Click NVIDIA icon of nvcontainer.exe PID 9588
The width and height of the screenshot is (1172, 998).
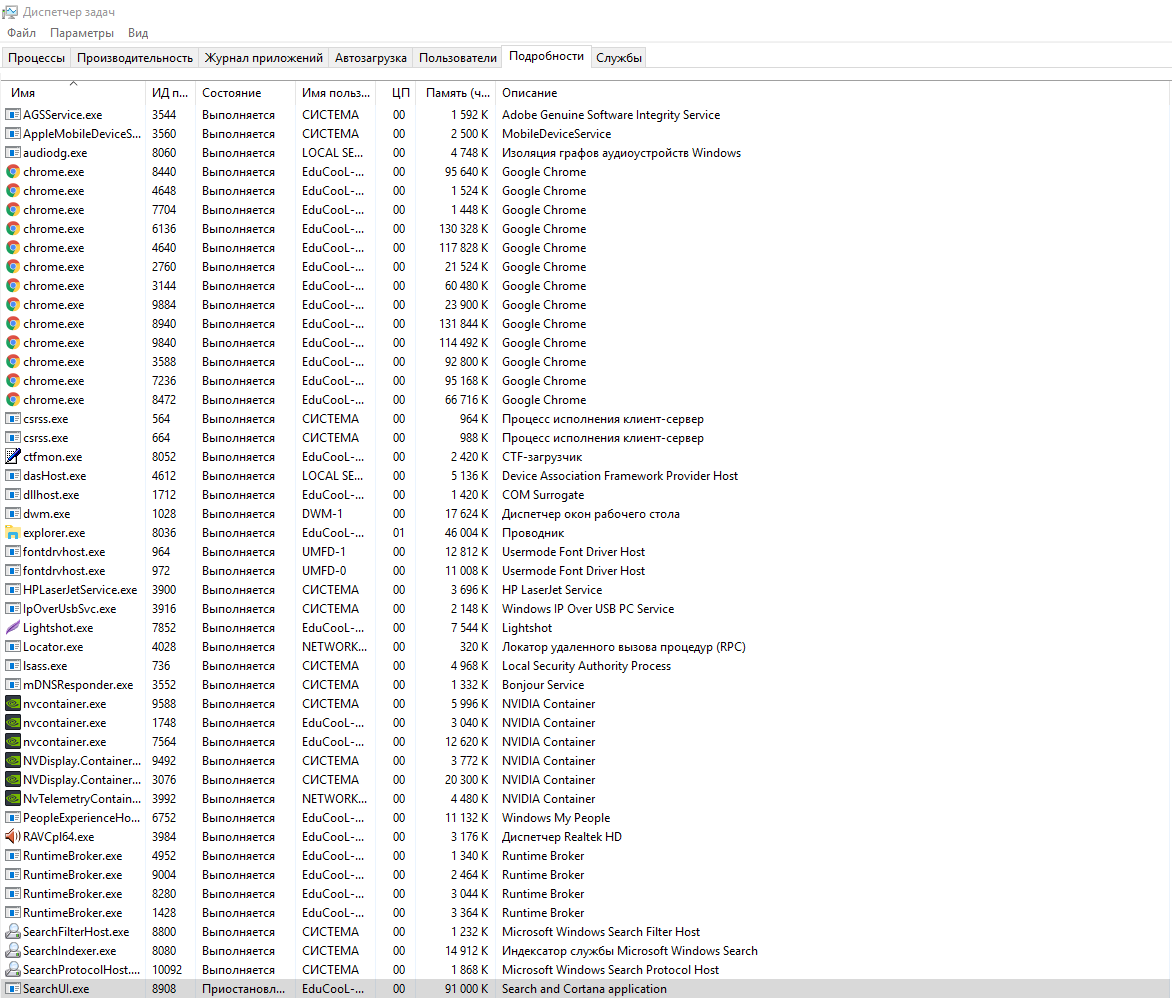[13, 703]
